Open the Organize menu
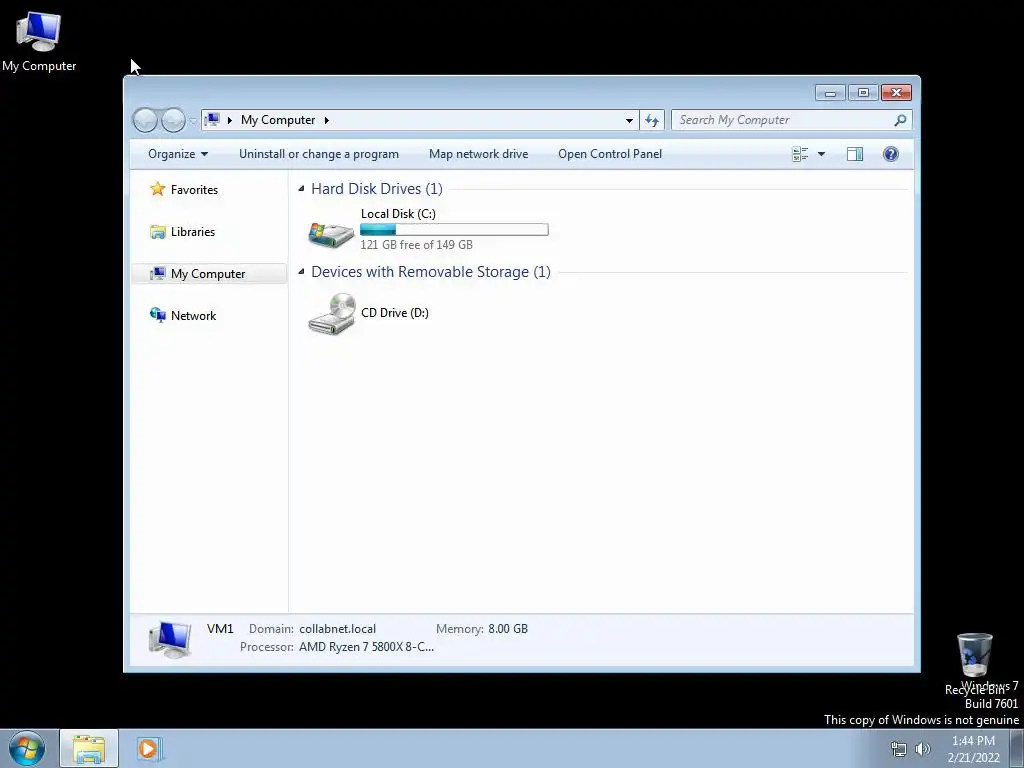The height and width of the screenshot is (768, 1024). tap(178, 154)
